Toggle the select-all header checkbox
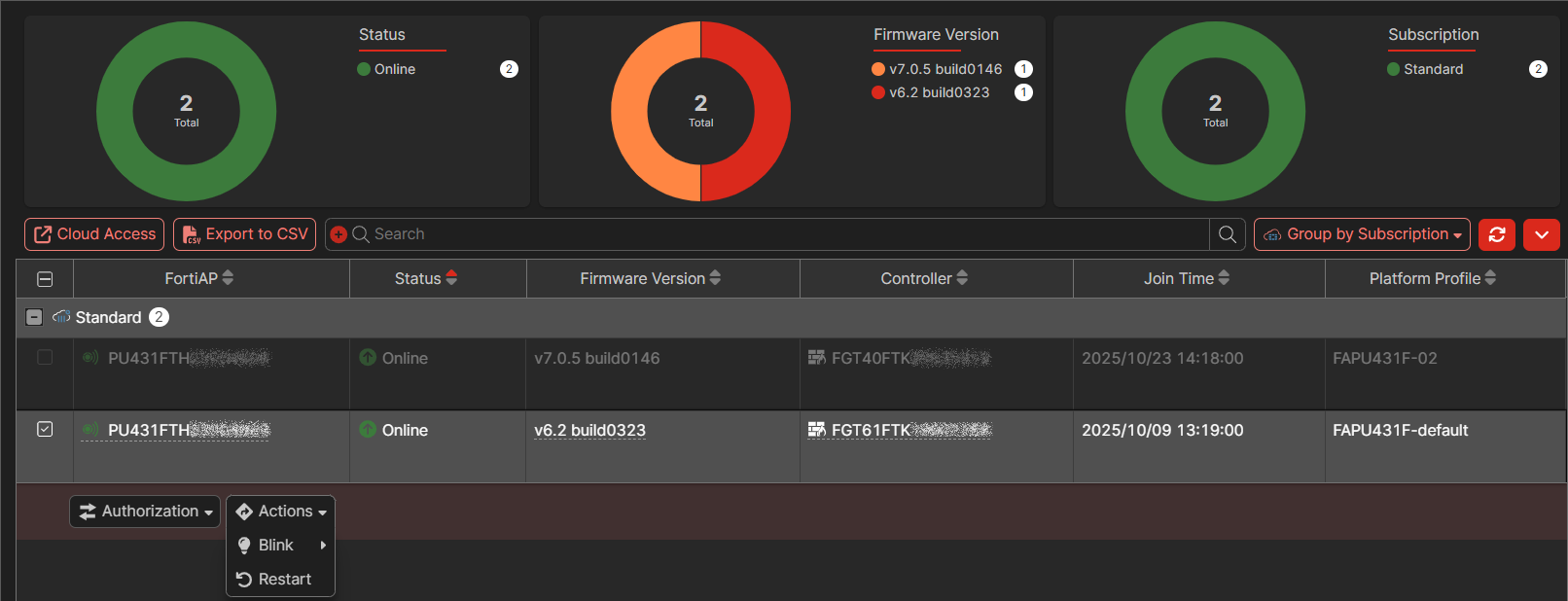 pos(45,279)
